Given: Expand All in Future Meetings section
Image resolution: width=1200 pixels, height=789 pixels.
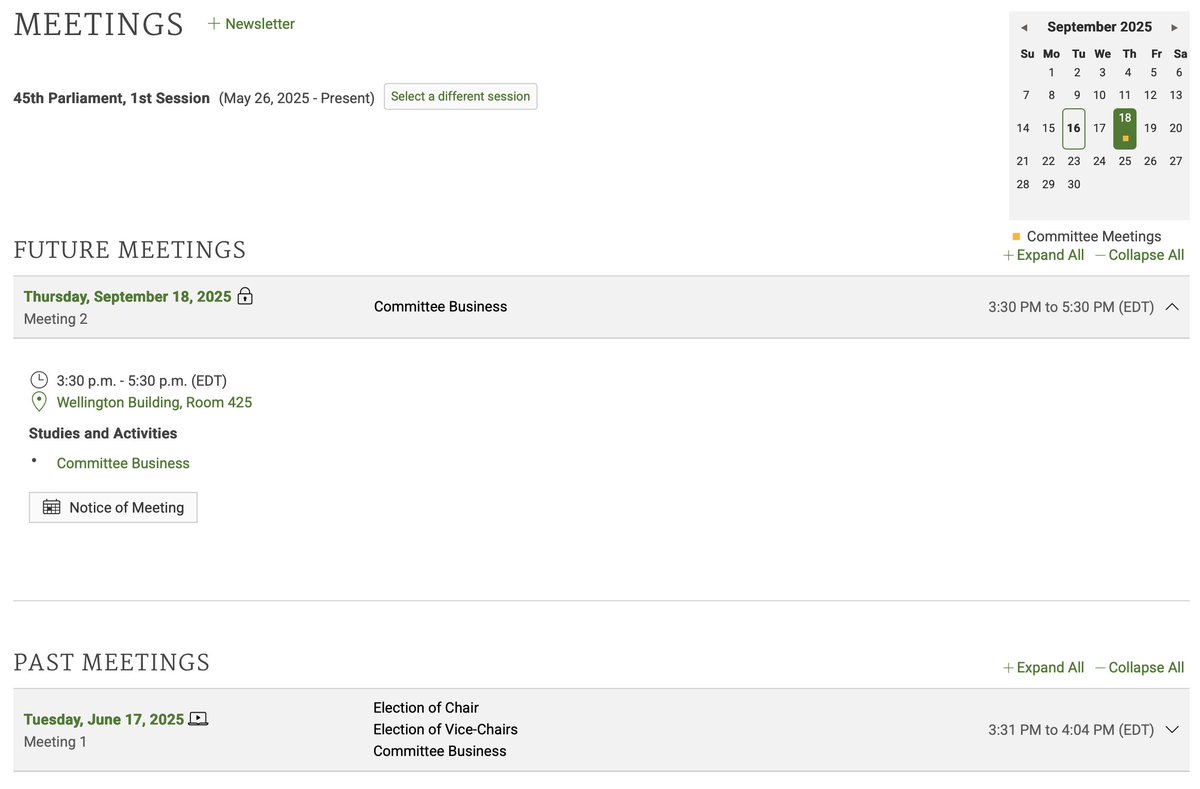Looking at the screenshot, I should pos(1043,255).
